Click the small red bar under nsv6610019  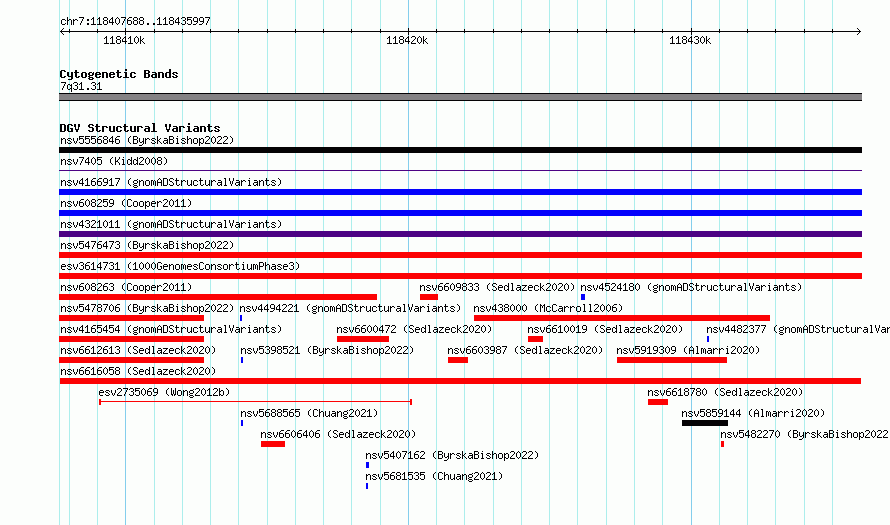coord(535,339)
